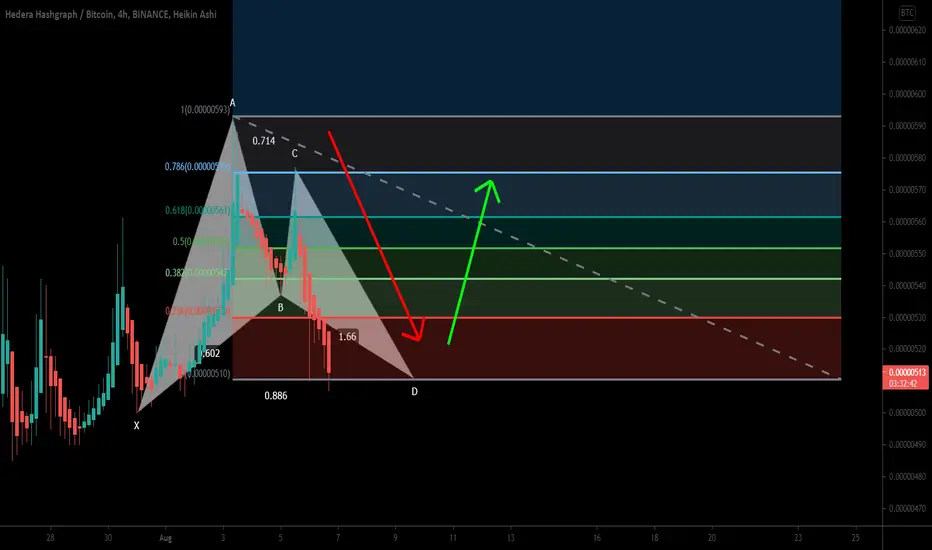Click the date label 13 on the time axis
This screenshot has width=932, height=550.
pyautogui.click(x=511, y=538)
